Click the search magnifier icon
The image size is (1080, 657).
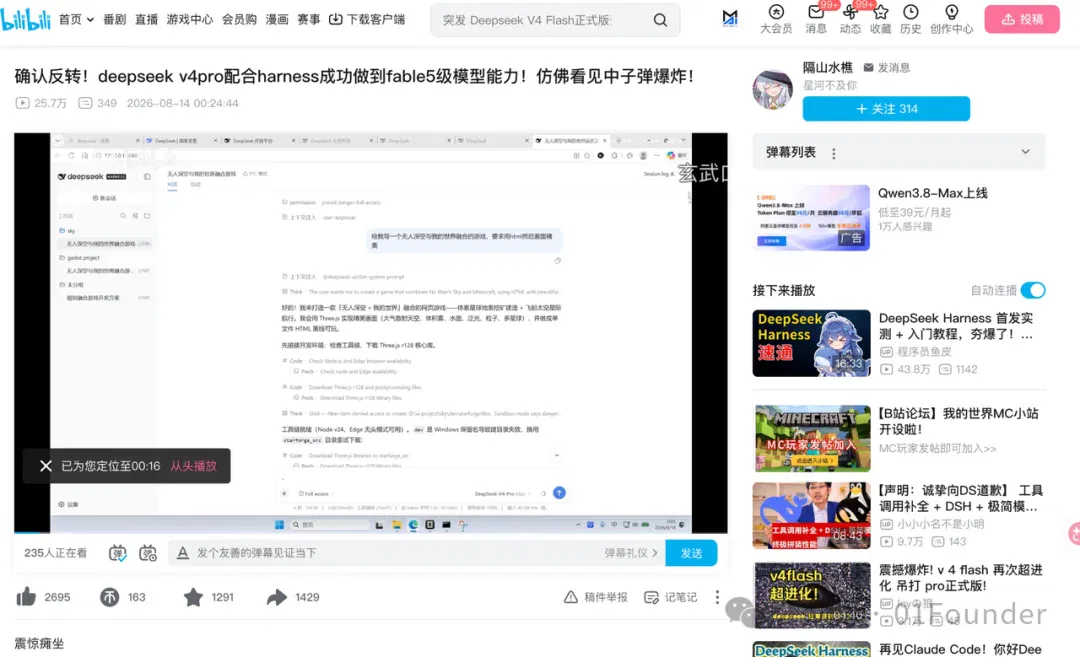[661, 20]
